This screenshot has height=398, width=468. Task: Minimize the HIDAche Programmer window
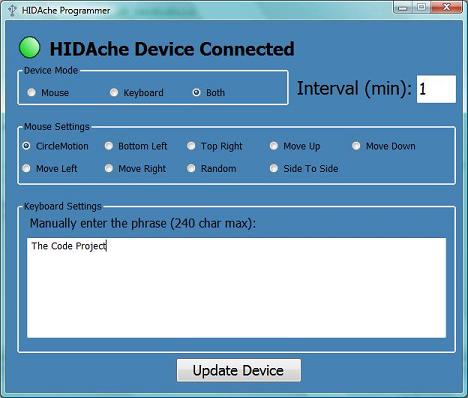[403, 7]
